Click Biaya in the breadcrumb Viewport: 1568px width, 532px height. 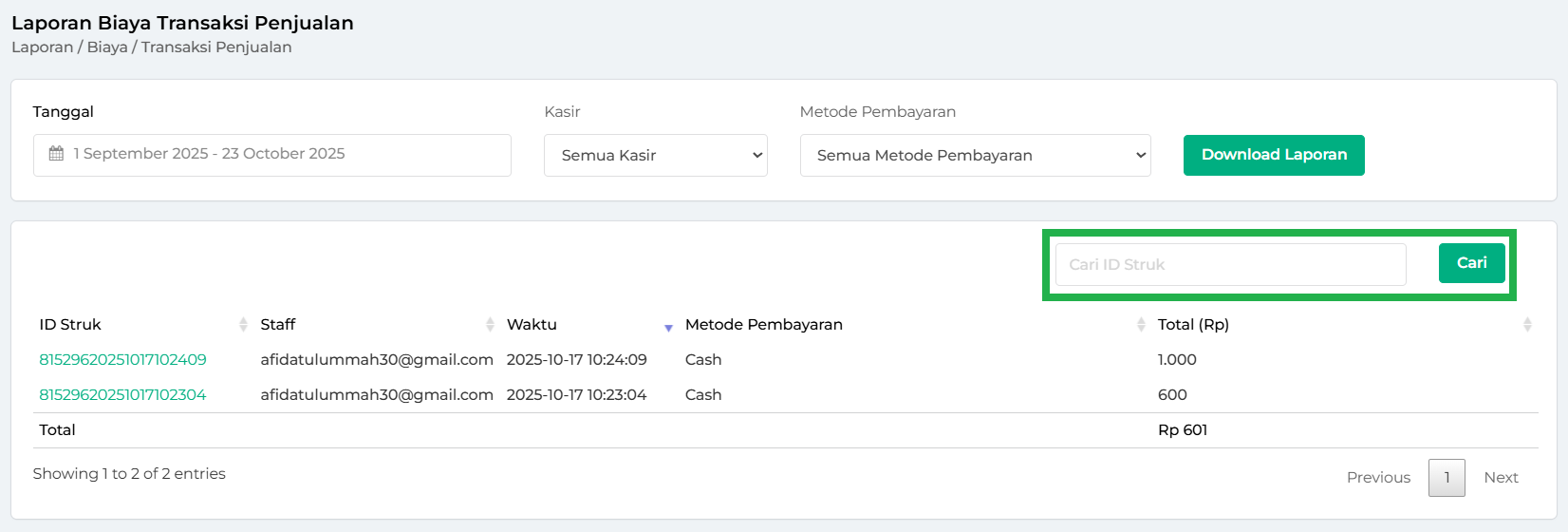[107, 47]
